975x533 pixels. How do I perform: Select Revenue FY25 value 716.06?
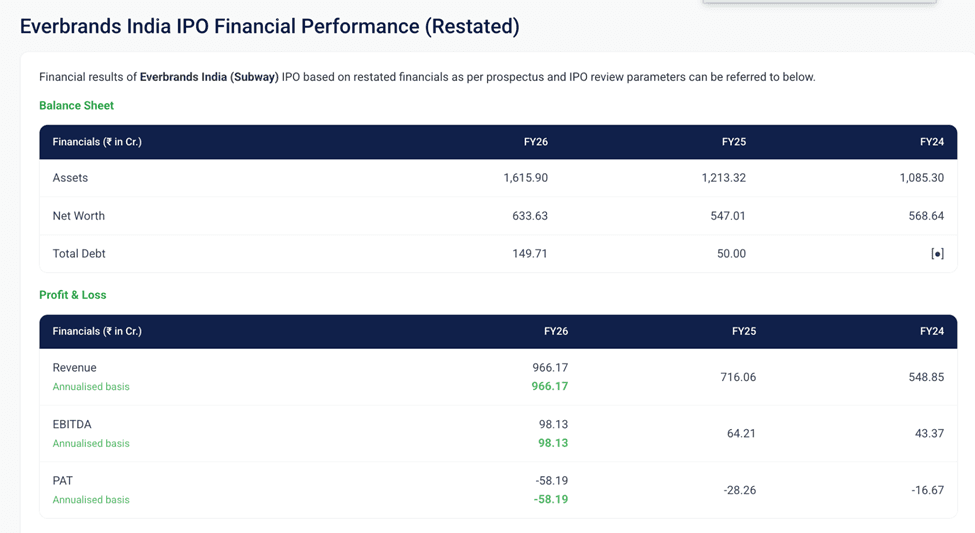point(738,377)
